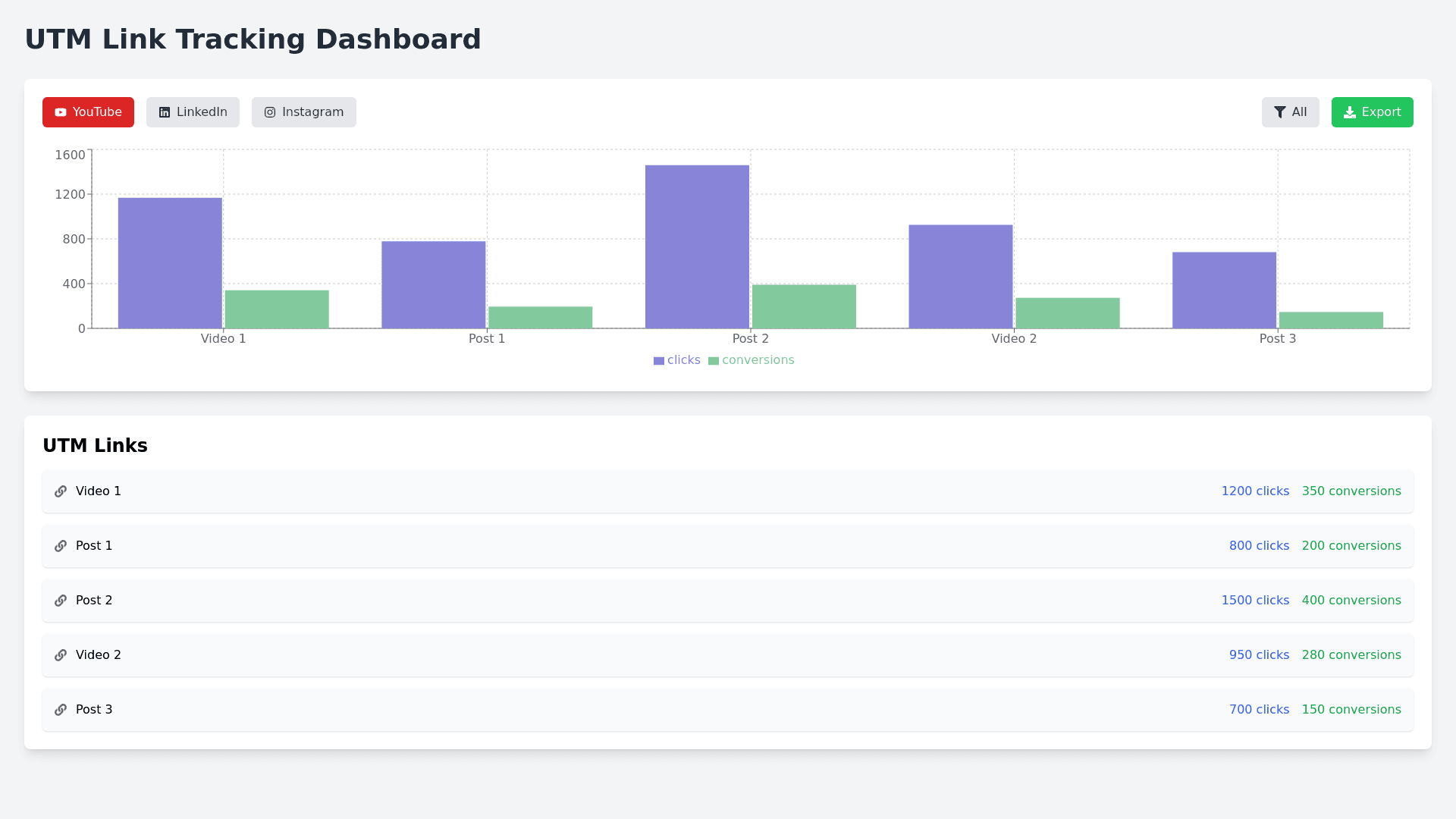Screen dimensions: 1456x819
Task: Select the Post 1 row in UTM Links
Action: (727, 546)
